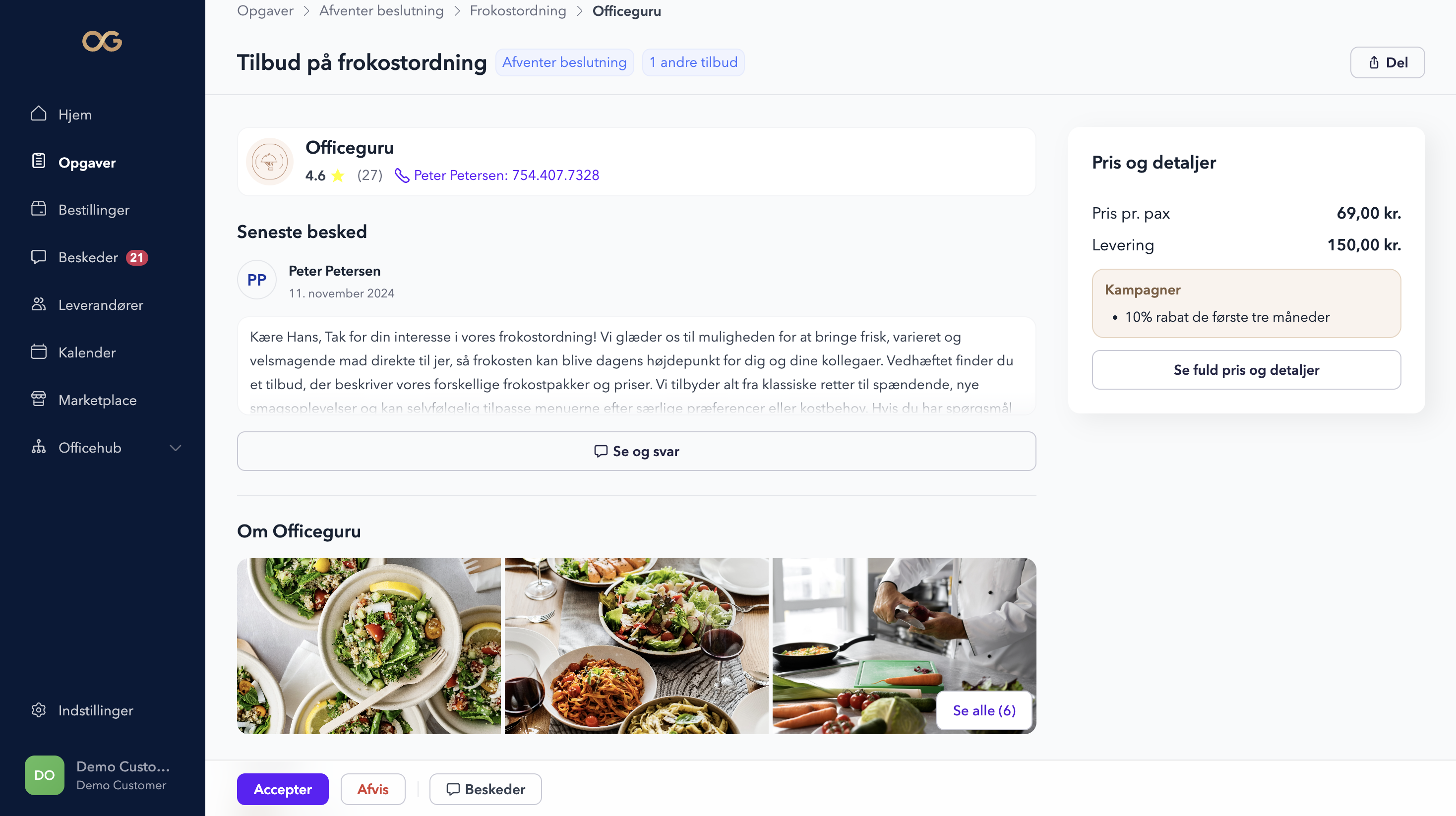Click the Marketplace store icon
Viewport: 1456px width, 816px height.
pos(39,399)
